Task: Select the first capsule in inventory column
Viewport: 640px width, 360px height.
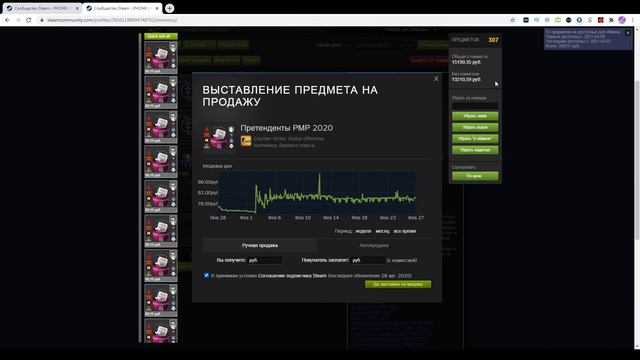Action: (x=161, y=57)
